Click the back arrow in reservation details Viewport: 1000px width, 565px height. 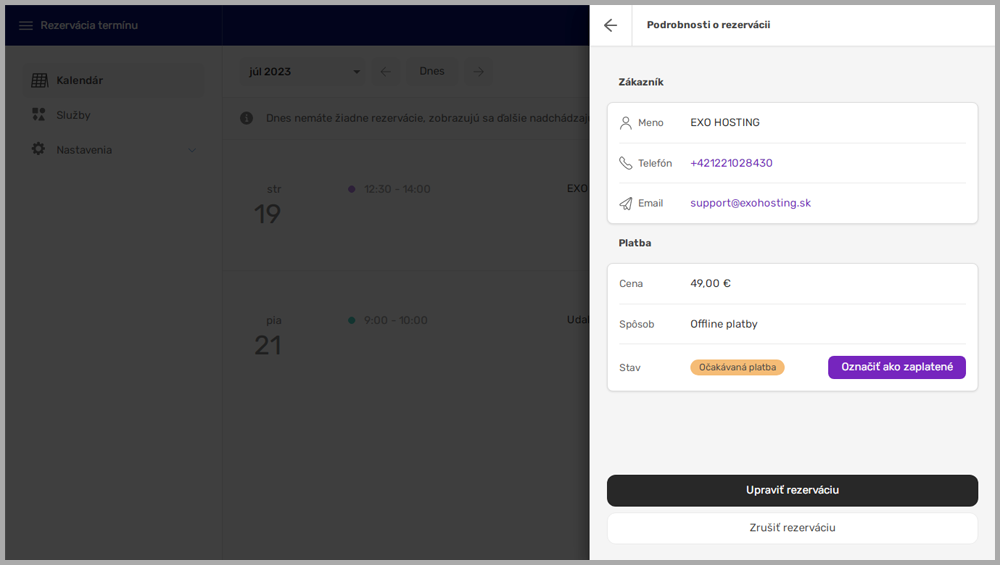[x=610, y=25]
